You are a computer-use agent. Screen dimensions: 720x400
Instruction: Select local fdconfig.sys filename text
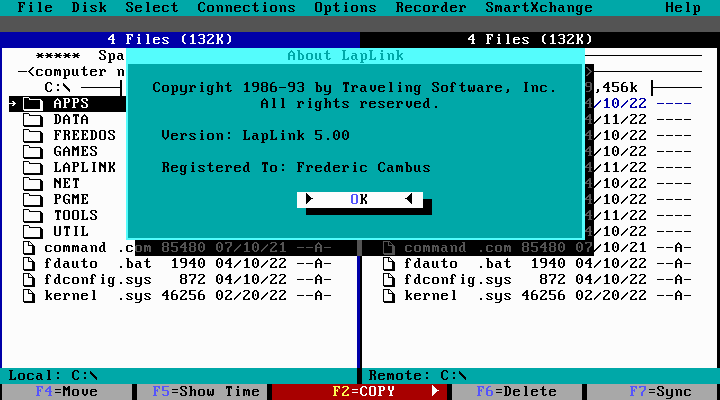coord(98,280)
